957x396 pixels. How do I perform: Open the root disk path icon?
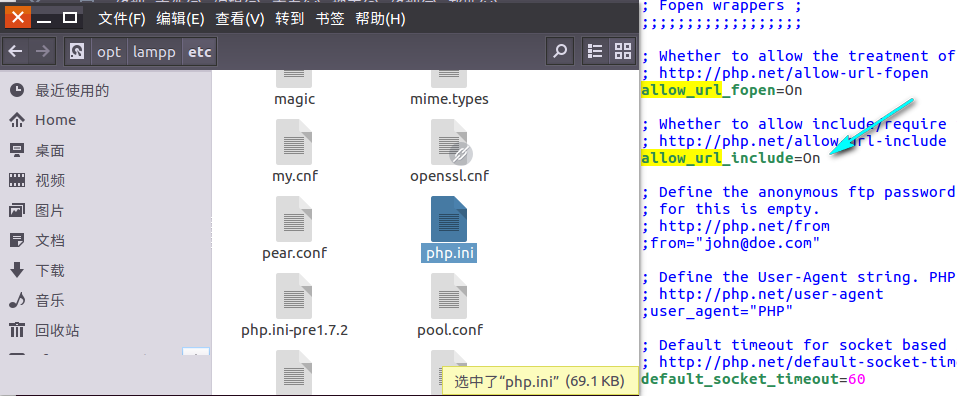click(x=77, y=52)
